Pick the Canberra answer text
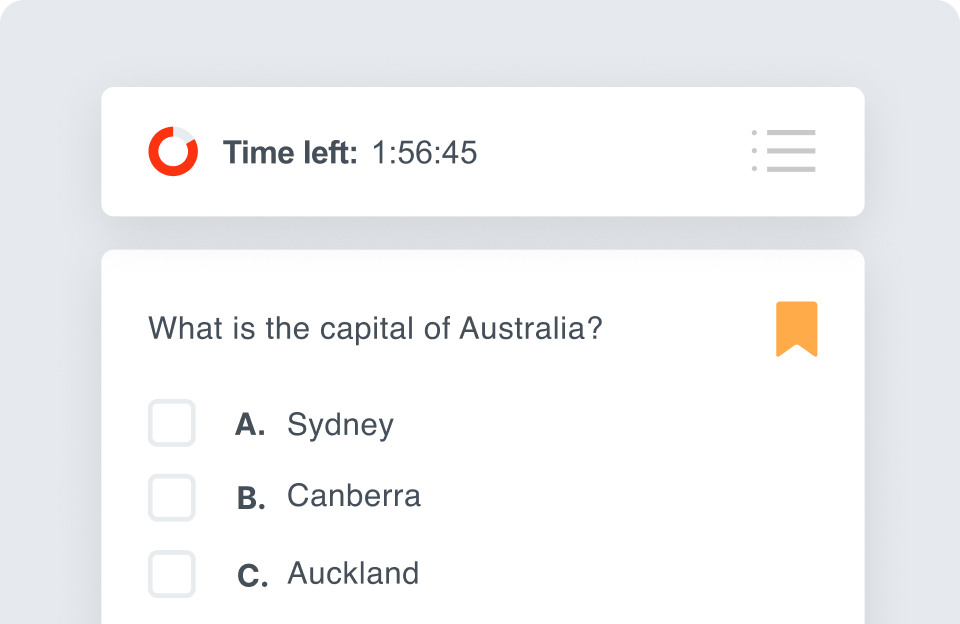The image size is (960, 624). tap(354, 496)
